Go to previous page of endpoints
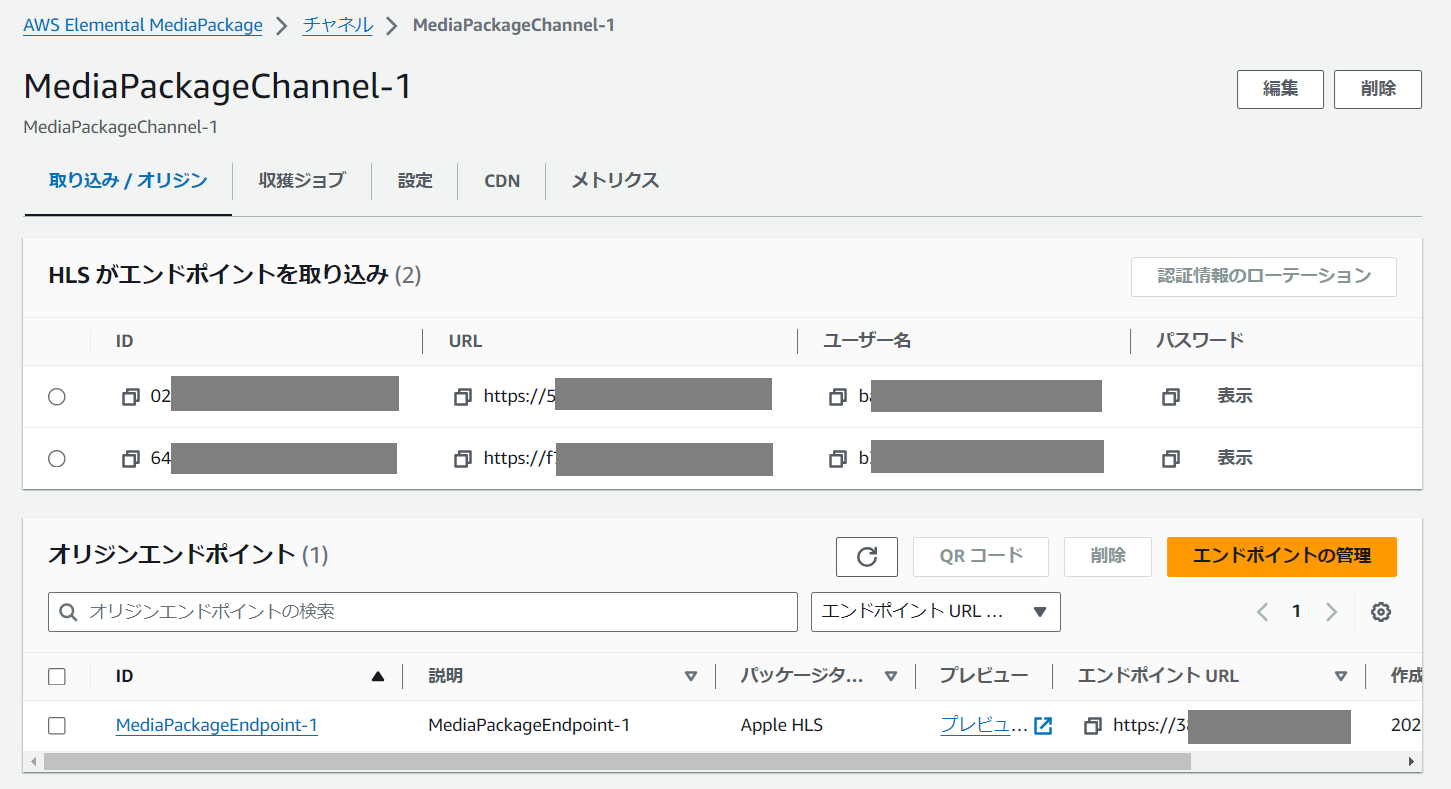1451x789 pixels. point(1262,612)
